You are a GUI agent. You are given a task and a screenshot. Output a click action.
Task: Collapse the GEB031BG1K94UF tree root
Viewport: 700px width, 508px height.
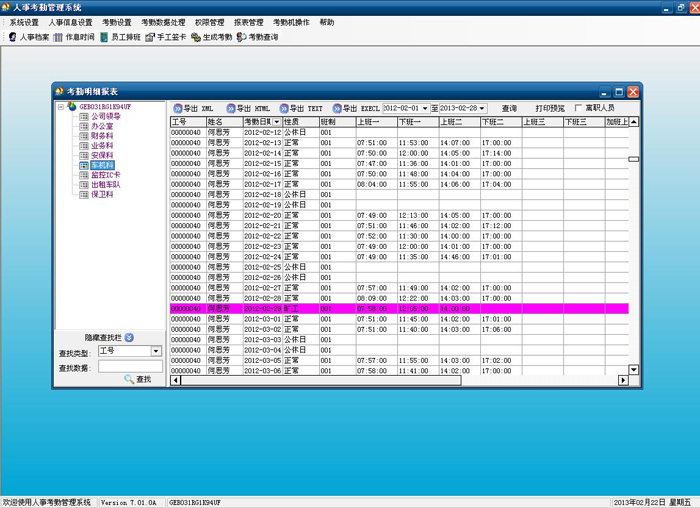pos(61,106)
